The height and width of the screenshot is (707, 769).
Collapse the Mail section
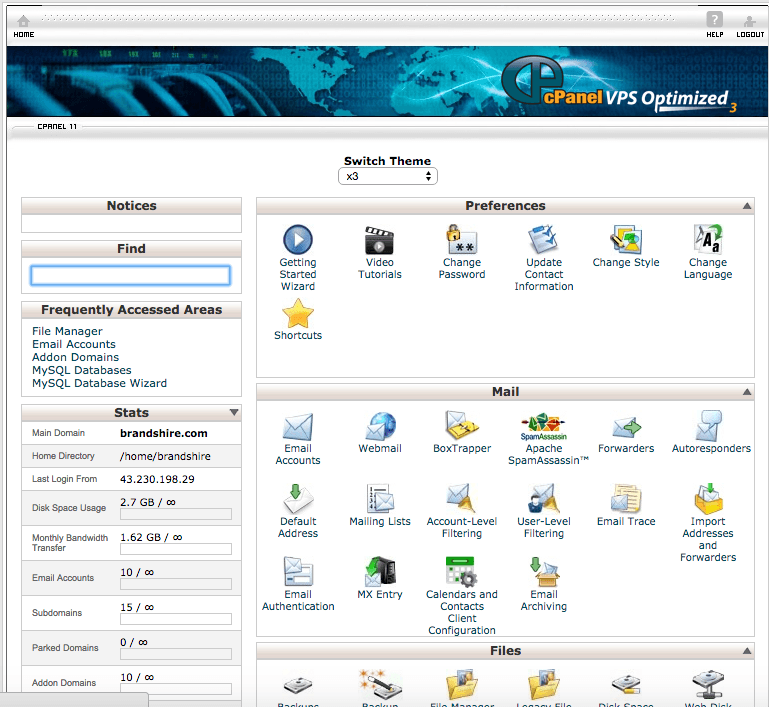tap(746, 392)
